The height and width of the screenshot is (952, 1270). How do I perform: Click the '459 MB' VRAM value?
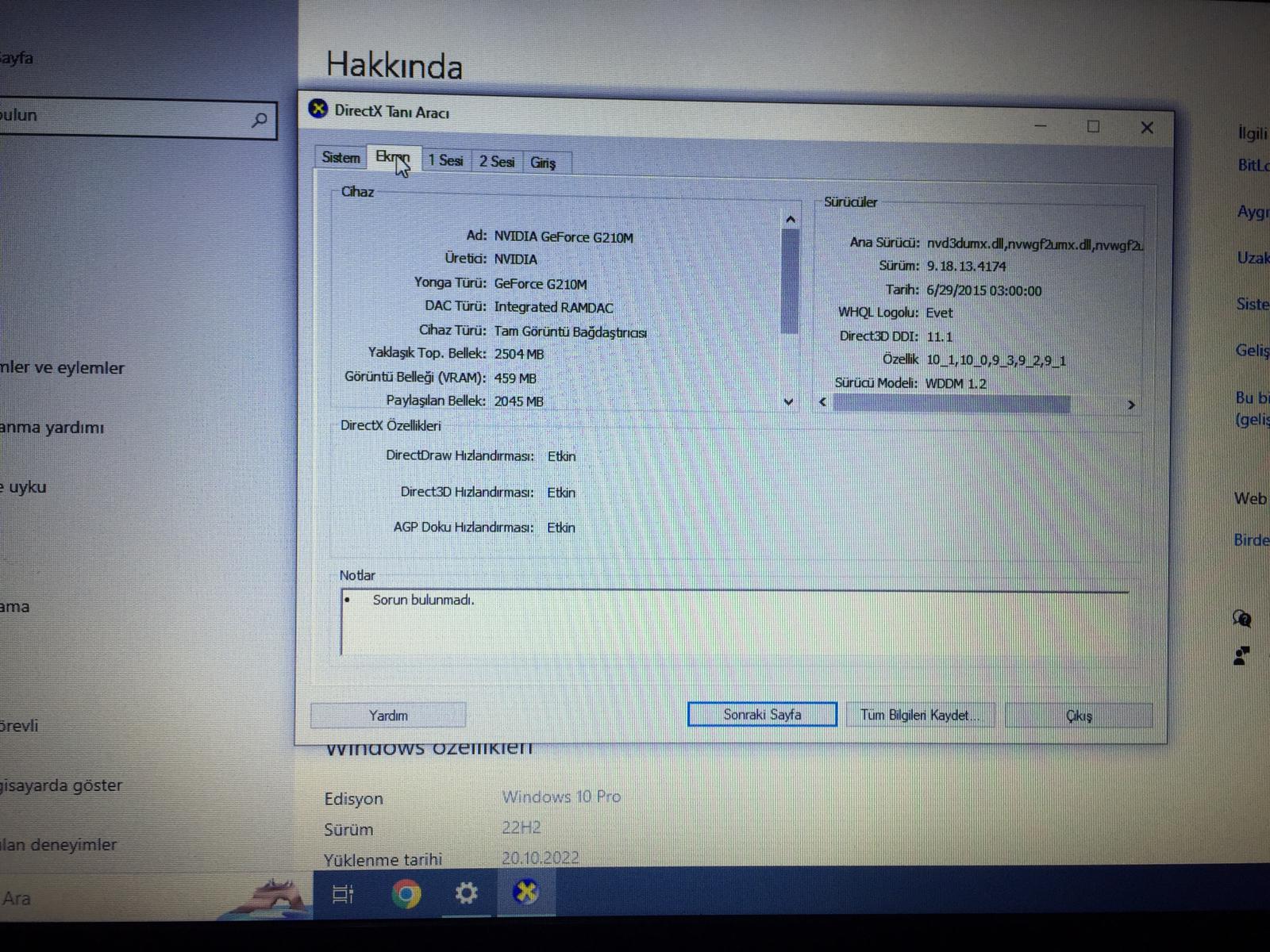515,378
